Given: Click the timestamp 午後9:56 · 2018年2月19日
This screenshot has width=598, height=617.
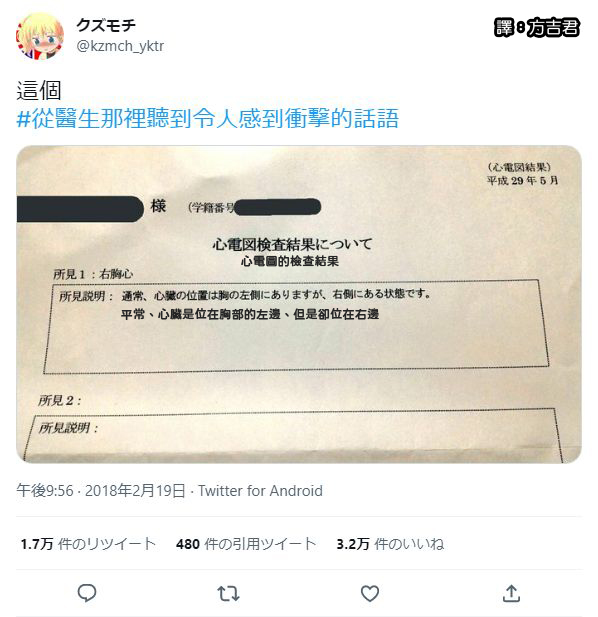Looking at the screenshot, I should click(101, 491).
